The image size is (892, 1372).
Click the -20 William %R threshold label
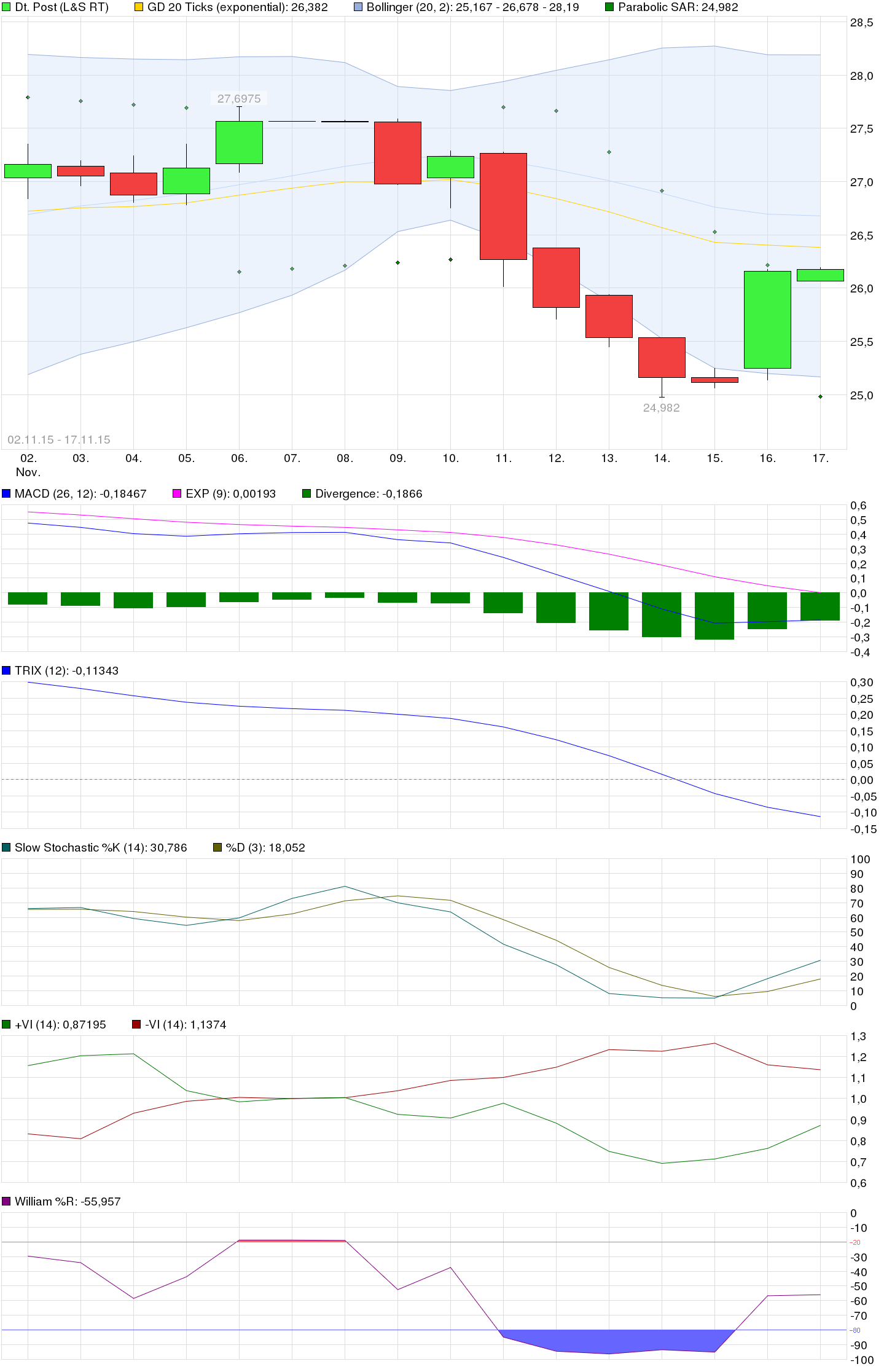point(855,1242)
